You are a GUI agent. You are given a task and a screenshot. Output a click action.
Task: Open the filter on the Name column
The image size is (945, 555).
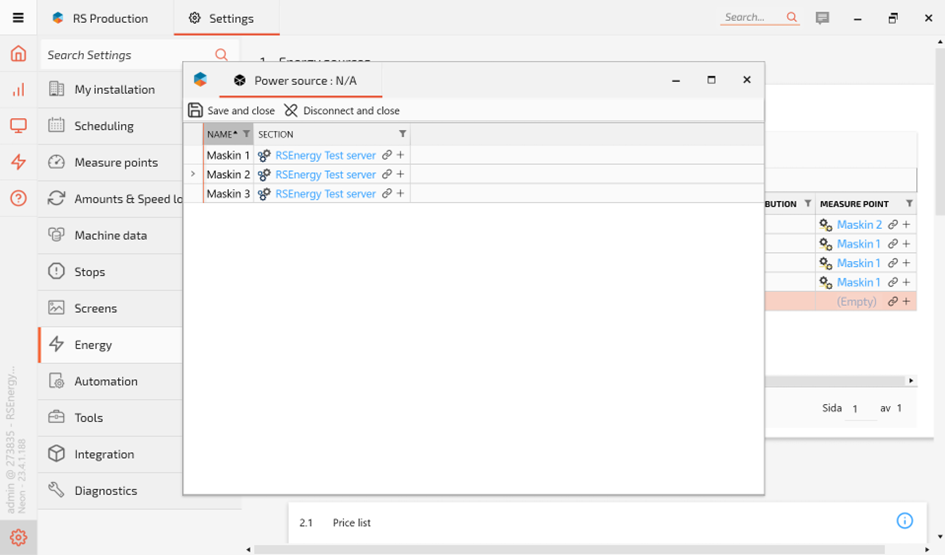(246, 134)
